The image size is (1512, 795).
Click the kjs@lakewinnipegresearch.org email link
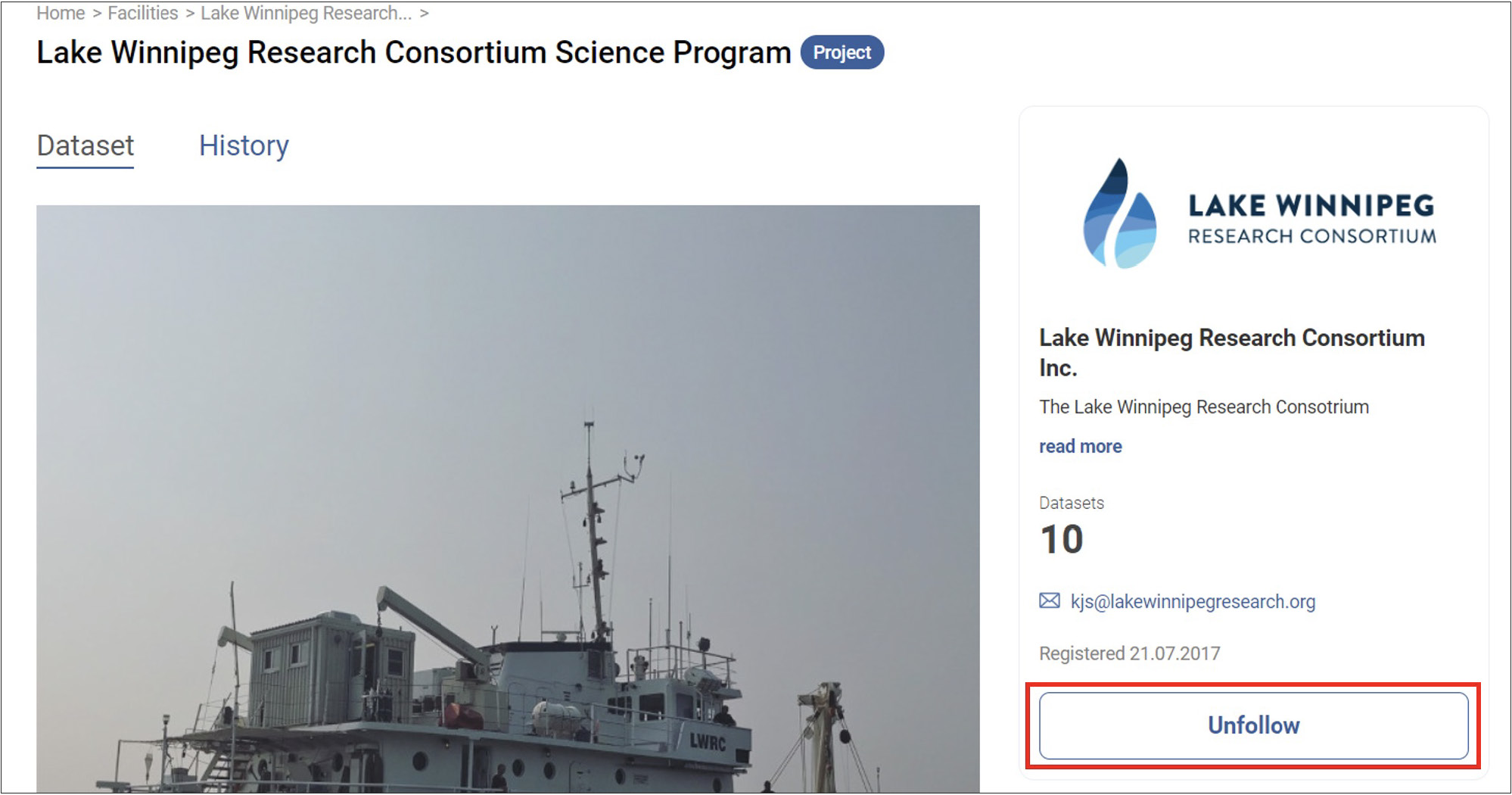point(1193,602)
